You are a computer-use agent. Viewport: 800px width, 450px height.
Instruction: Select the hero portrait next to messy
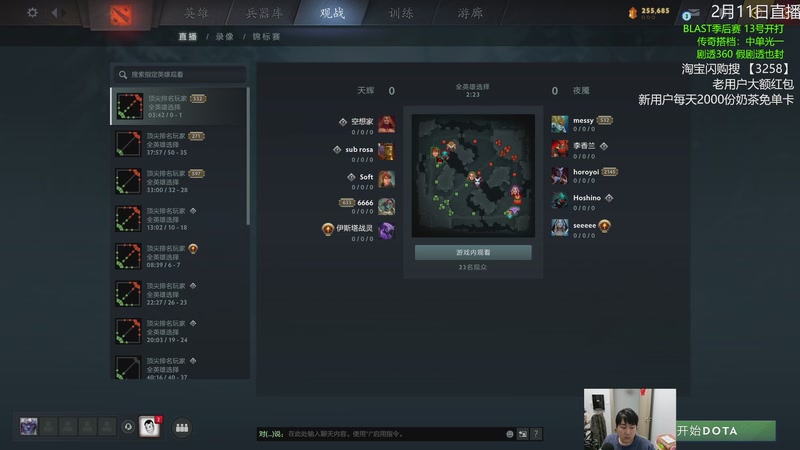coord(560,124)
